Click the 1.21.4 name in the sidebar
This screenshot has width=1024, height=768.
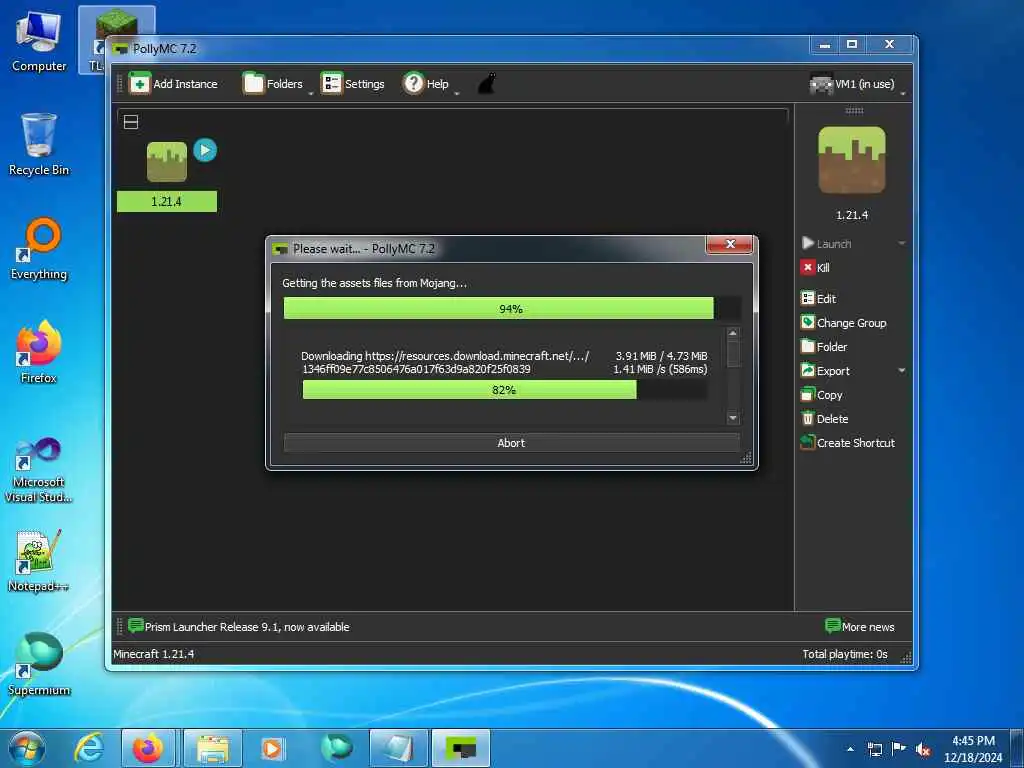[x=852, y=215]
